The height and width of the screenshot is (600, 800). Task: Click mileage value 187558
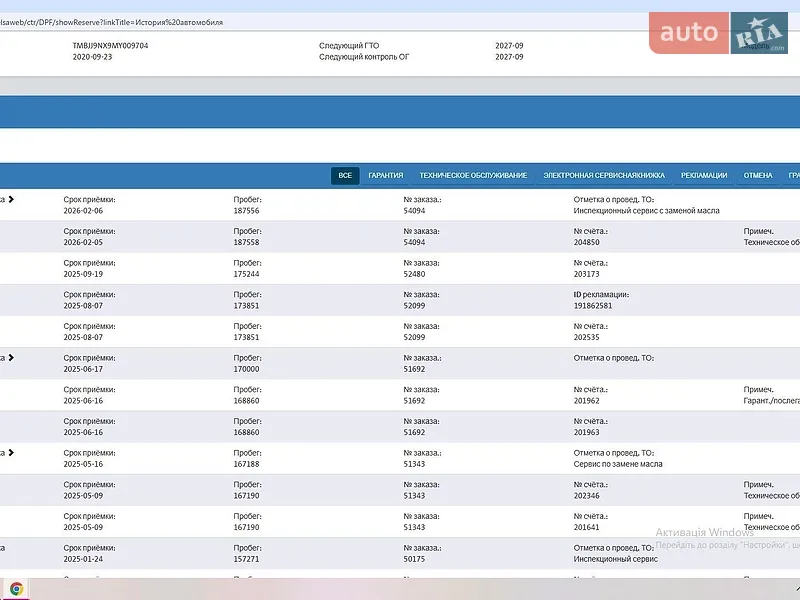click(x=246, y=242)
